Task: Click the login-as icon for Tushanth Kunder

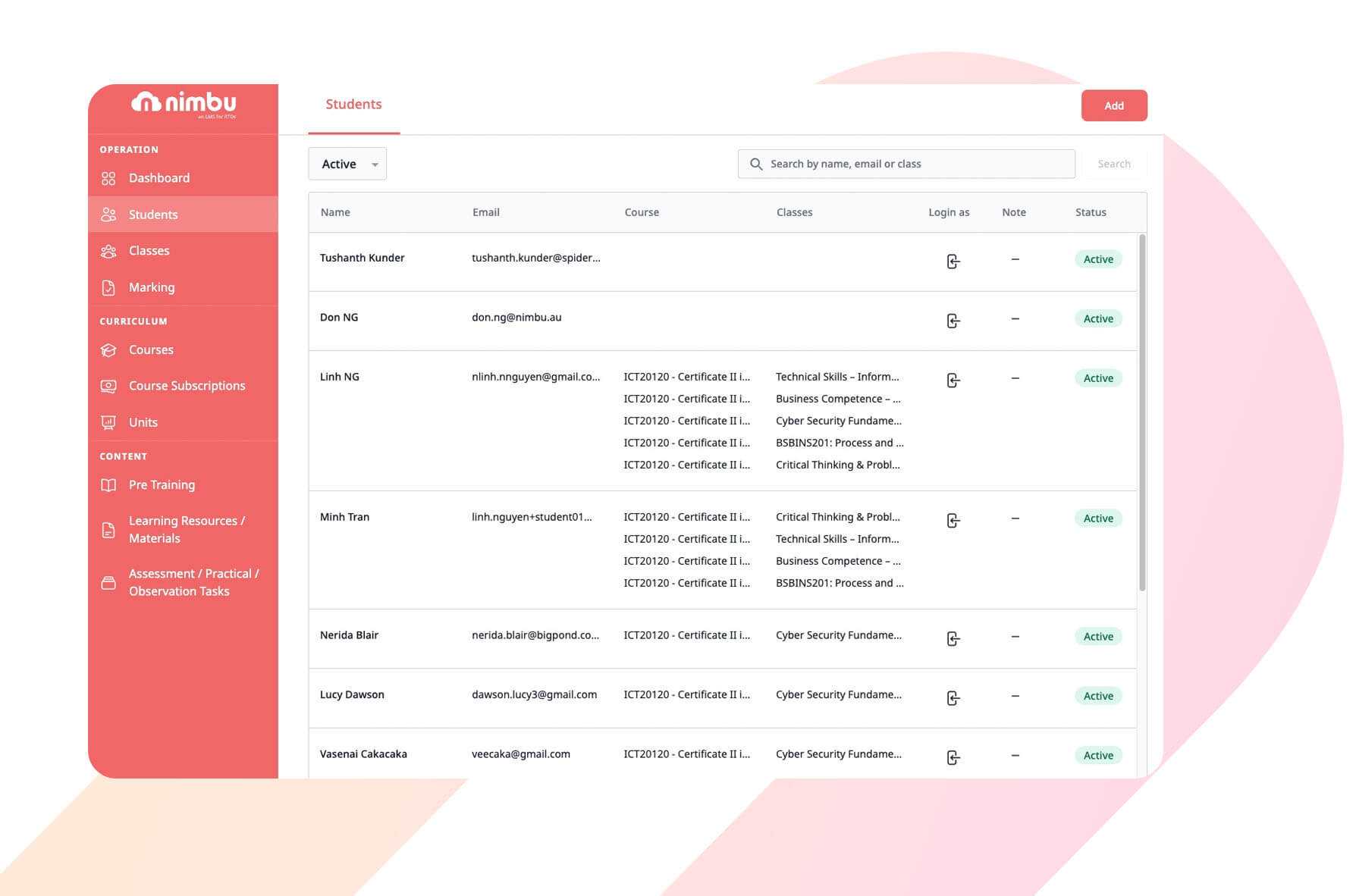Action: pos(953,262)
